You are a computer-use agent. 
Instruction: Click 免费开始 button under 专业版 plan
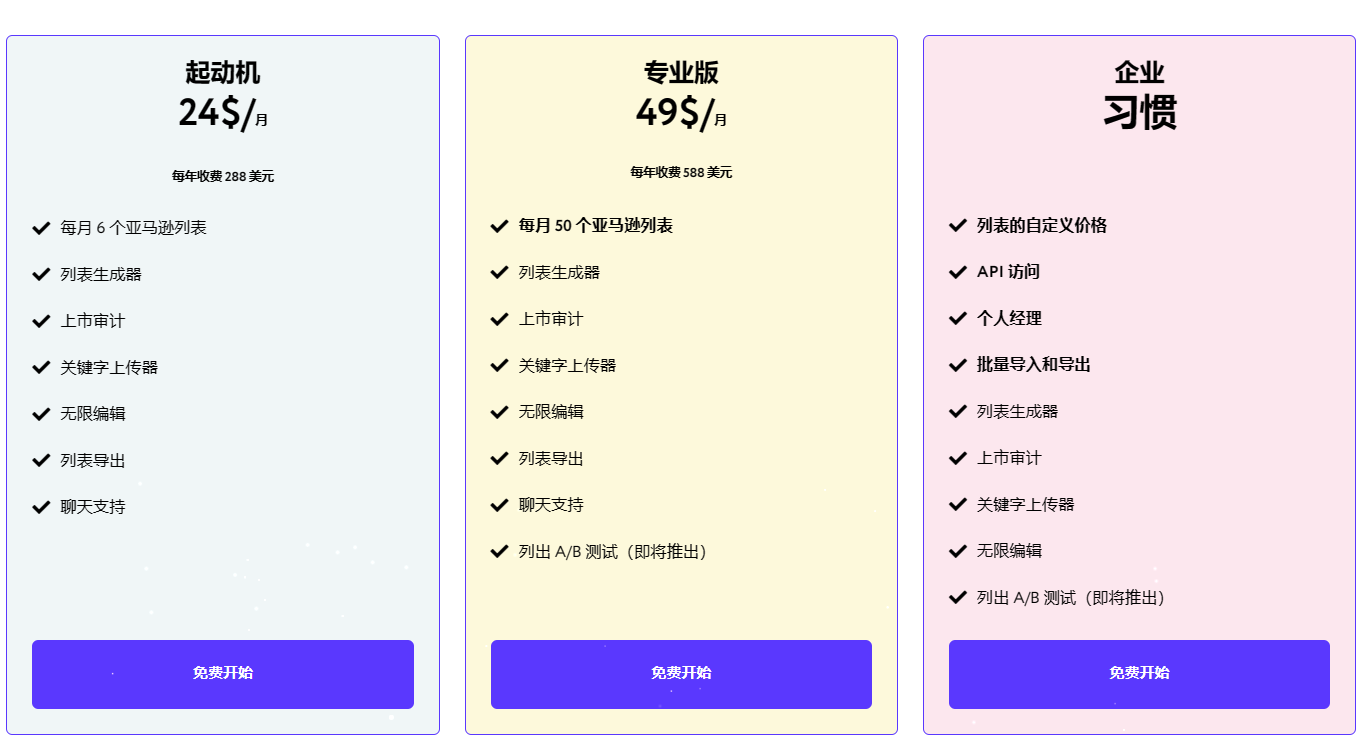click(x=681, y=674)
